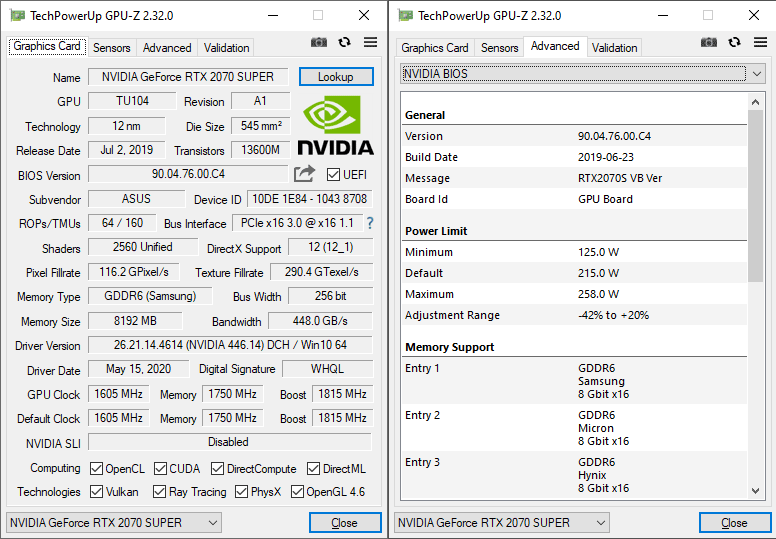Screen dimensions: 776x539
Task: Click the screenshot camera icon in left window
Action: tap(319, 43)
